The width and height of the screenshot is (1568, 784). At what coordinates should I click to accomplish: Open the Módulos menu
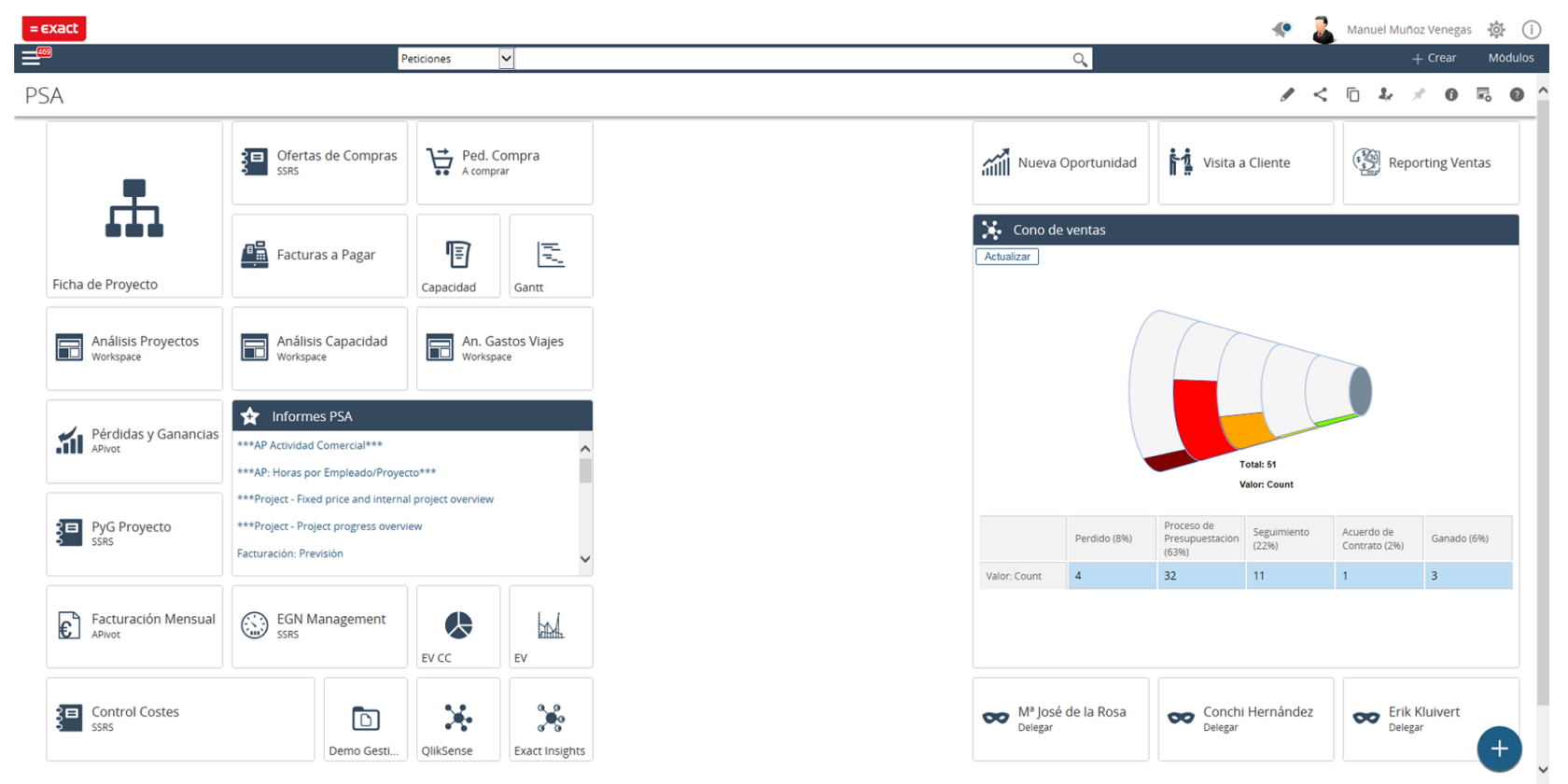click(x=1511, y=58)
